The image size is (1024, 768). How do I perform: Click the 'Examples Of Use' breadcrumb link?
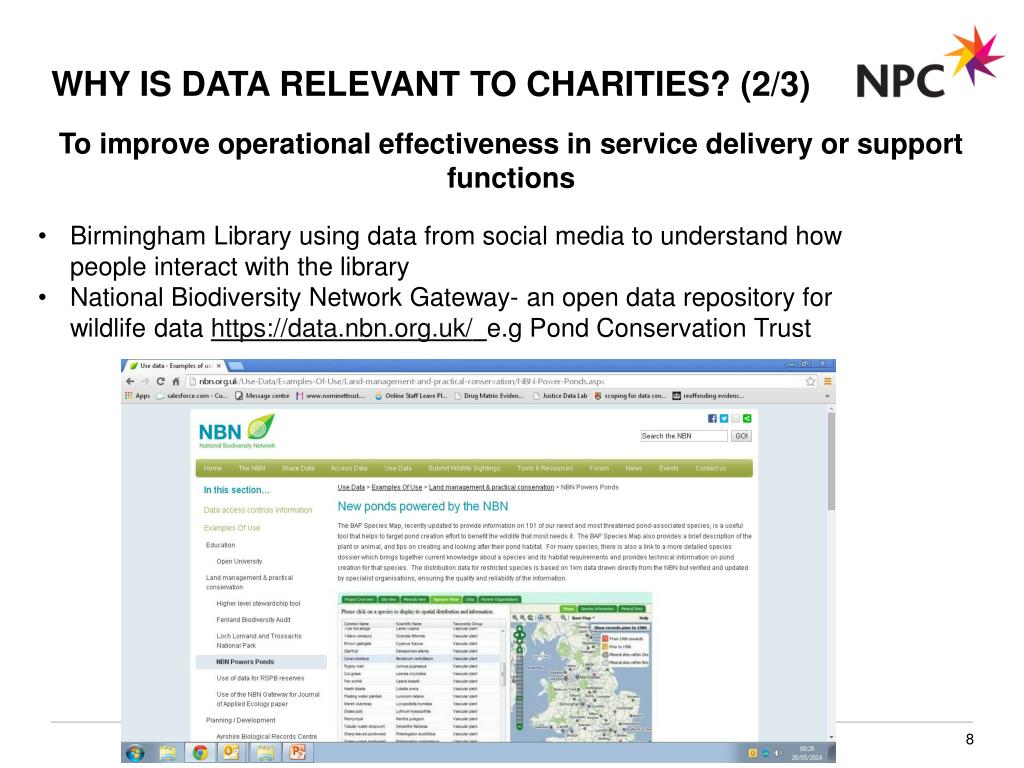[396, 487]
